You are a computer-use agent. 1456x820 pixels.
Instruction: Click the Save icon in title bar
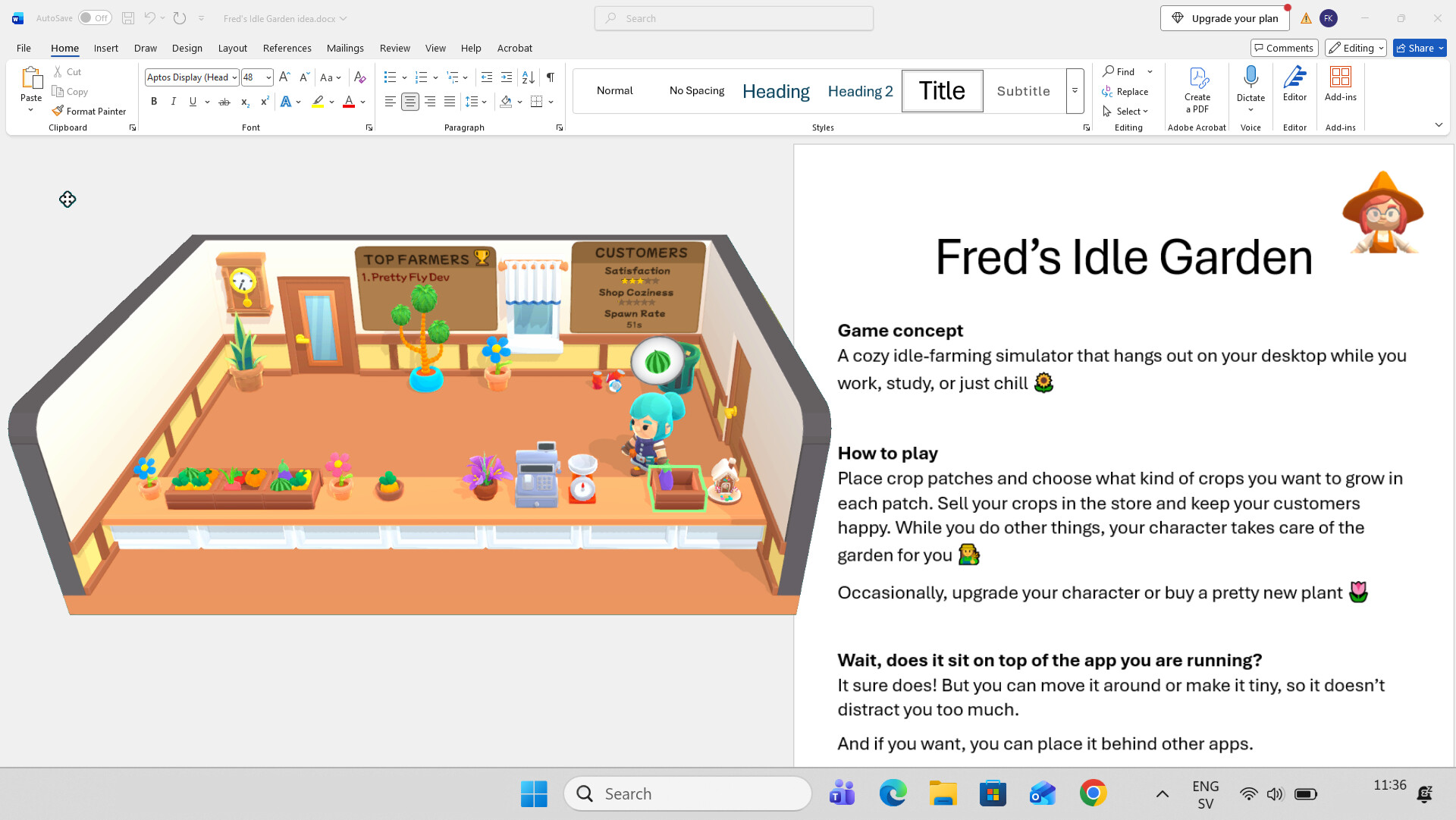[x=128, y=18]
